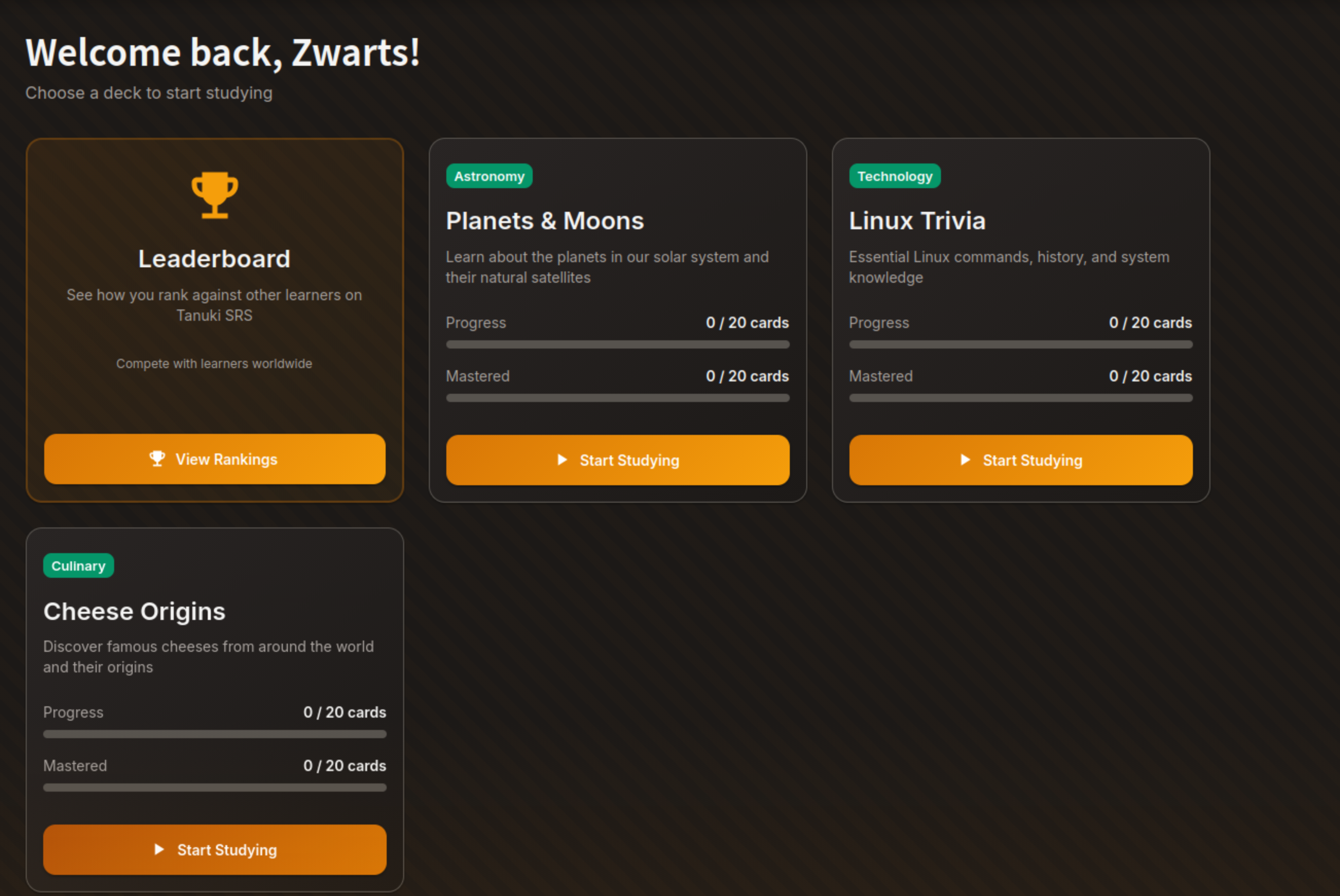Click the Cheese Origins Mastered bar
Image resolution: width=1340 pixels, height=896 pixels.
[214, 788]
